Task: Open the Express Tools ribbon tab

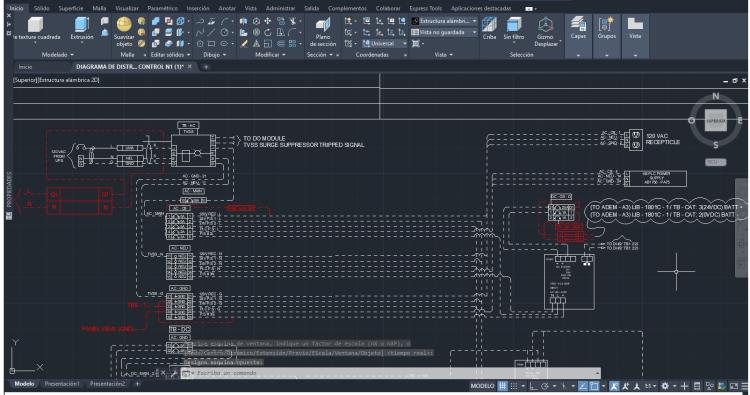Action: point(425,8)
